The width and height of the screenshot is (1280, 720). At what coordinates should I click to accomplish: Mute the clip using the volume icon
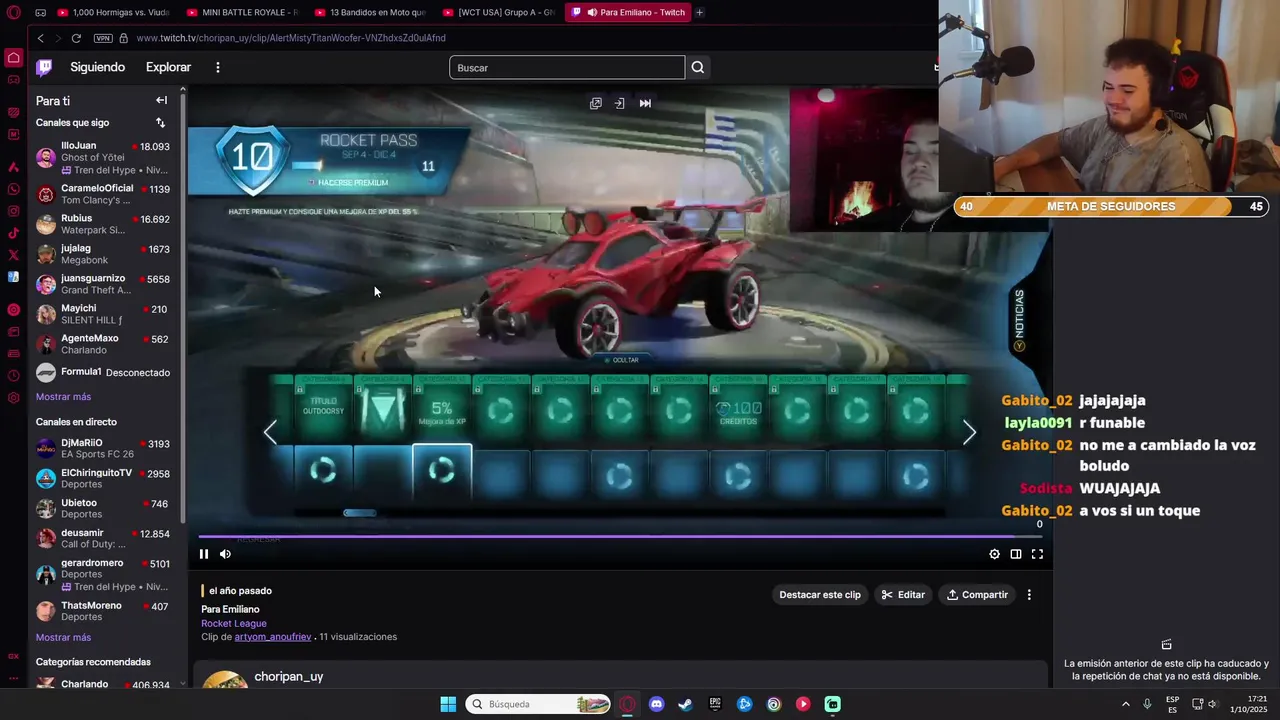[x=225, y=554]
